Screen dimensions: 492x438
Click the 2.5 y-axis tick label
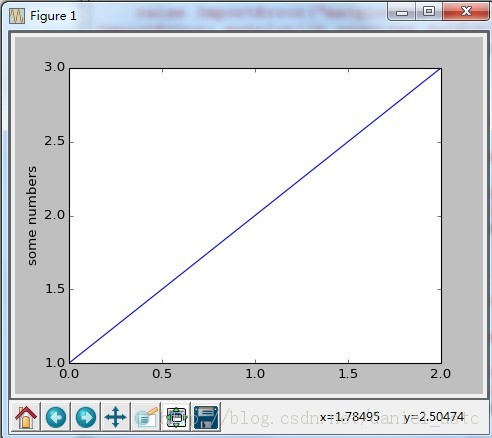tap(55, 141)
